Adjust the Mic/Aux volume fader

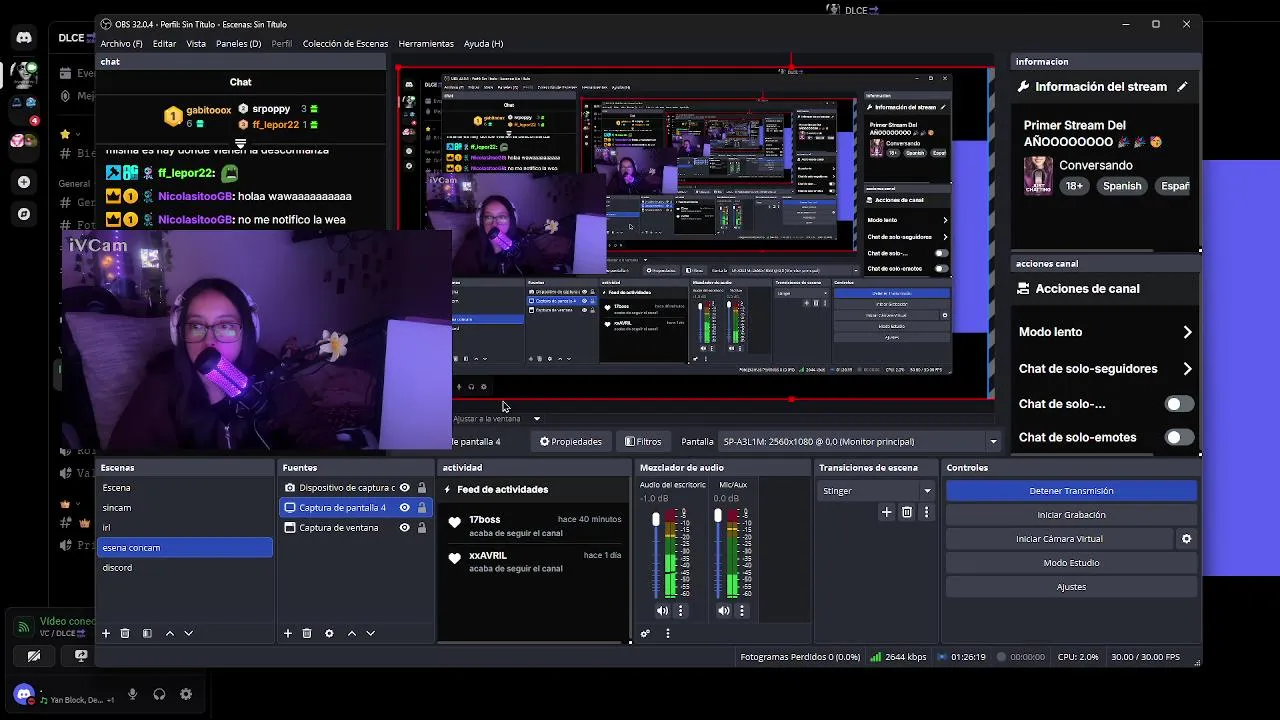pos(718,517)
